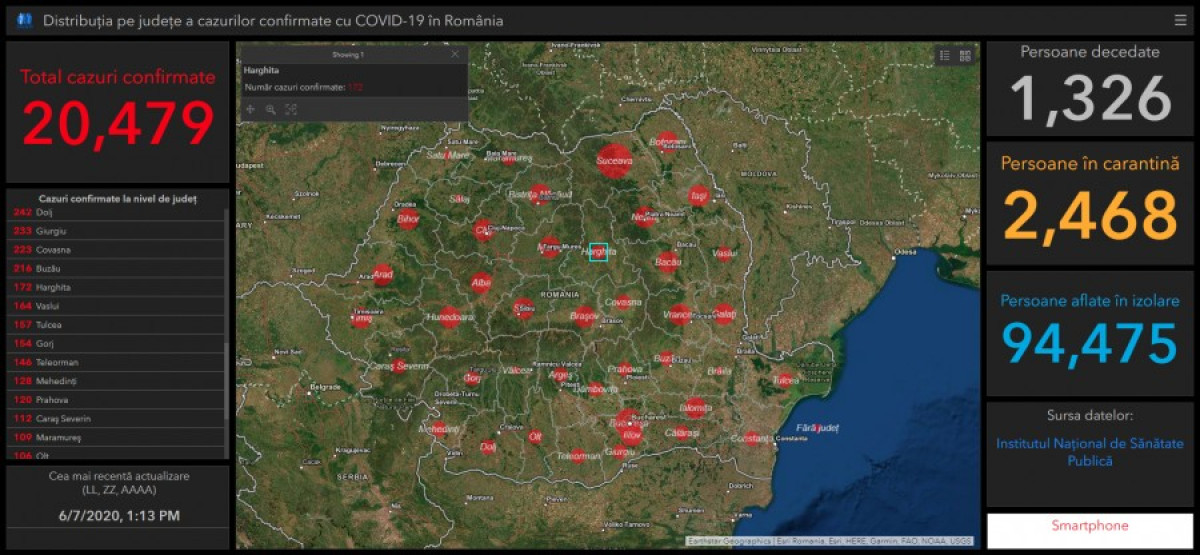Viewport: 1200px width, 555px height.
Task: Close the Harghita info popup
Action: point(455,55)
